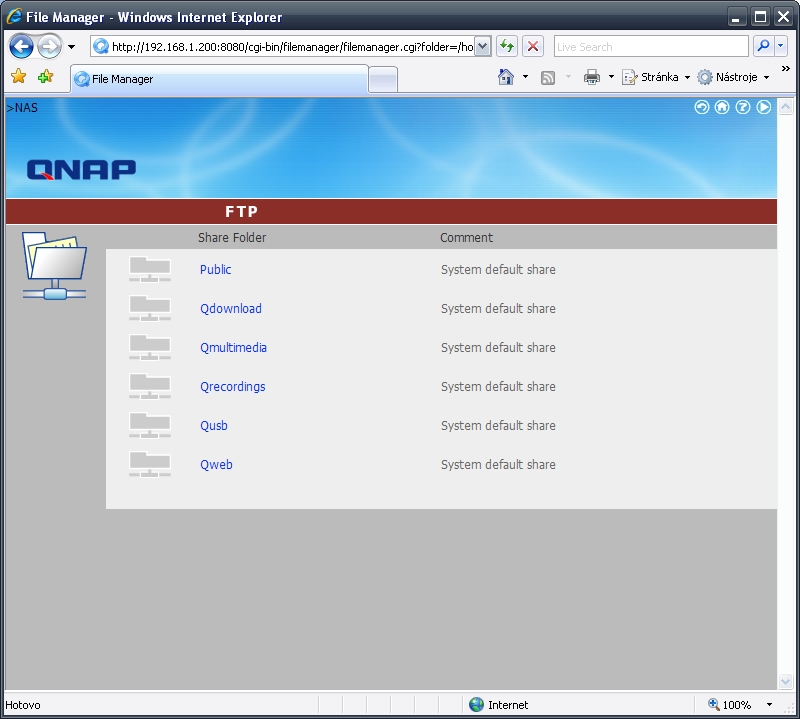Open a new blank tab
Image resolution: width=800 pixels, height=719 pixels.
tap(383, 80)
